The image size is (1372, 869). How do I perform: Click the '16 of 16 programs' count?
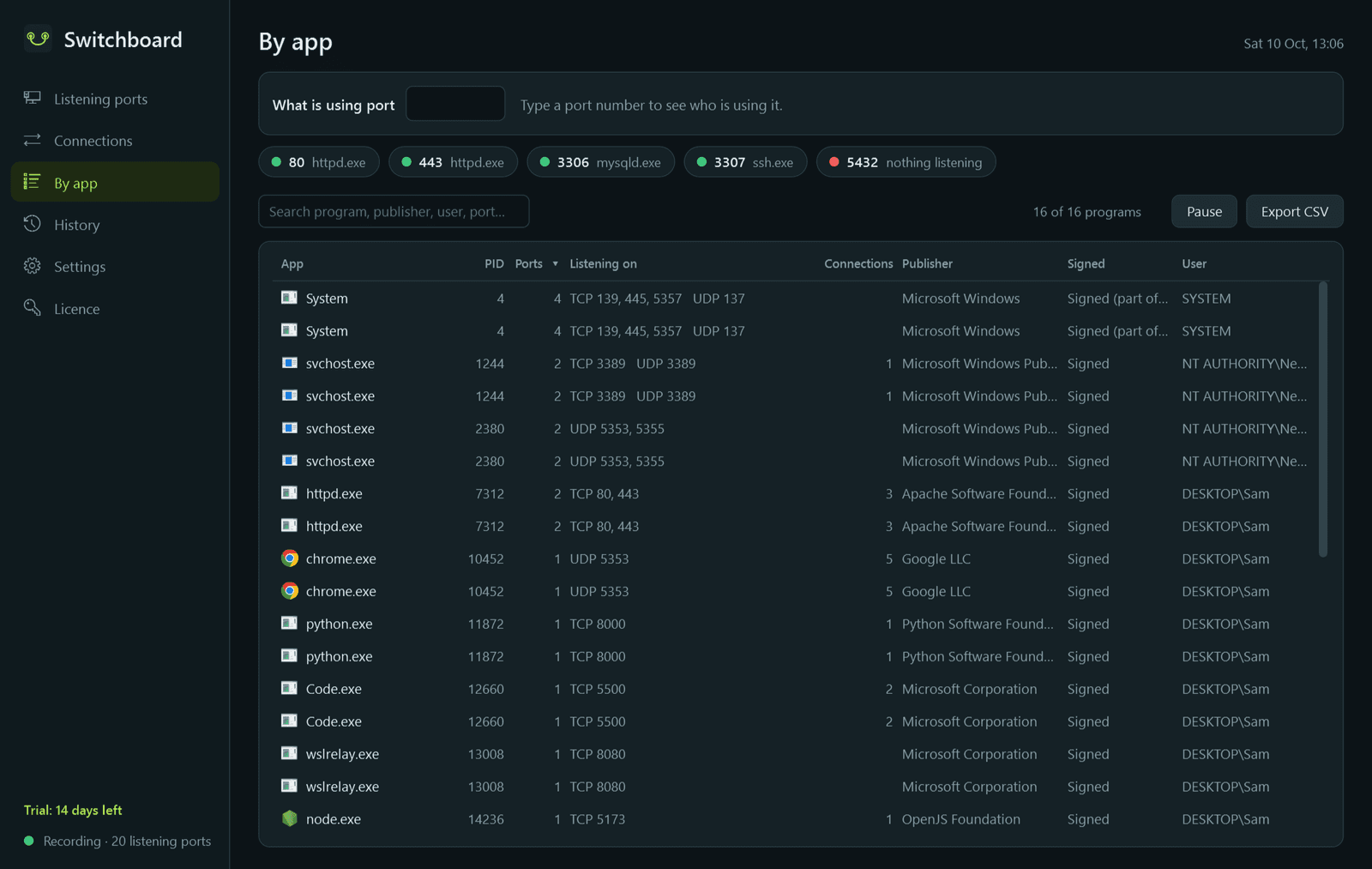click(x=1086, y=212)
